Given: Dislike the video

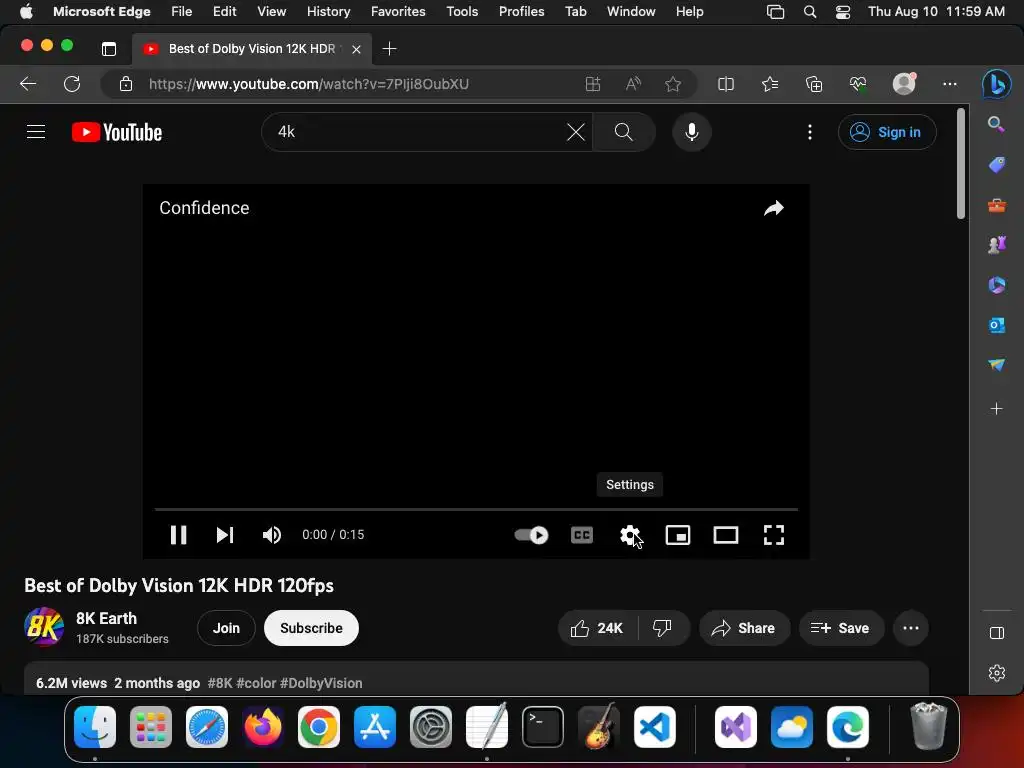Looking at the screenshot, I should coord(662,628).
